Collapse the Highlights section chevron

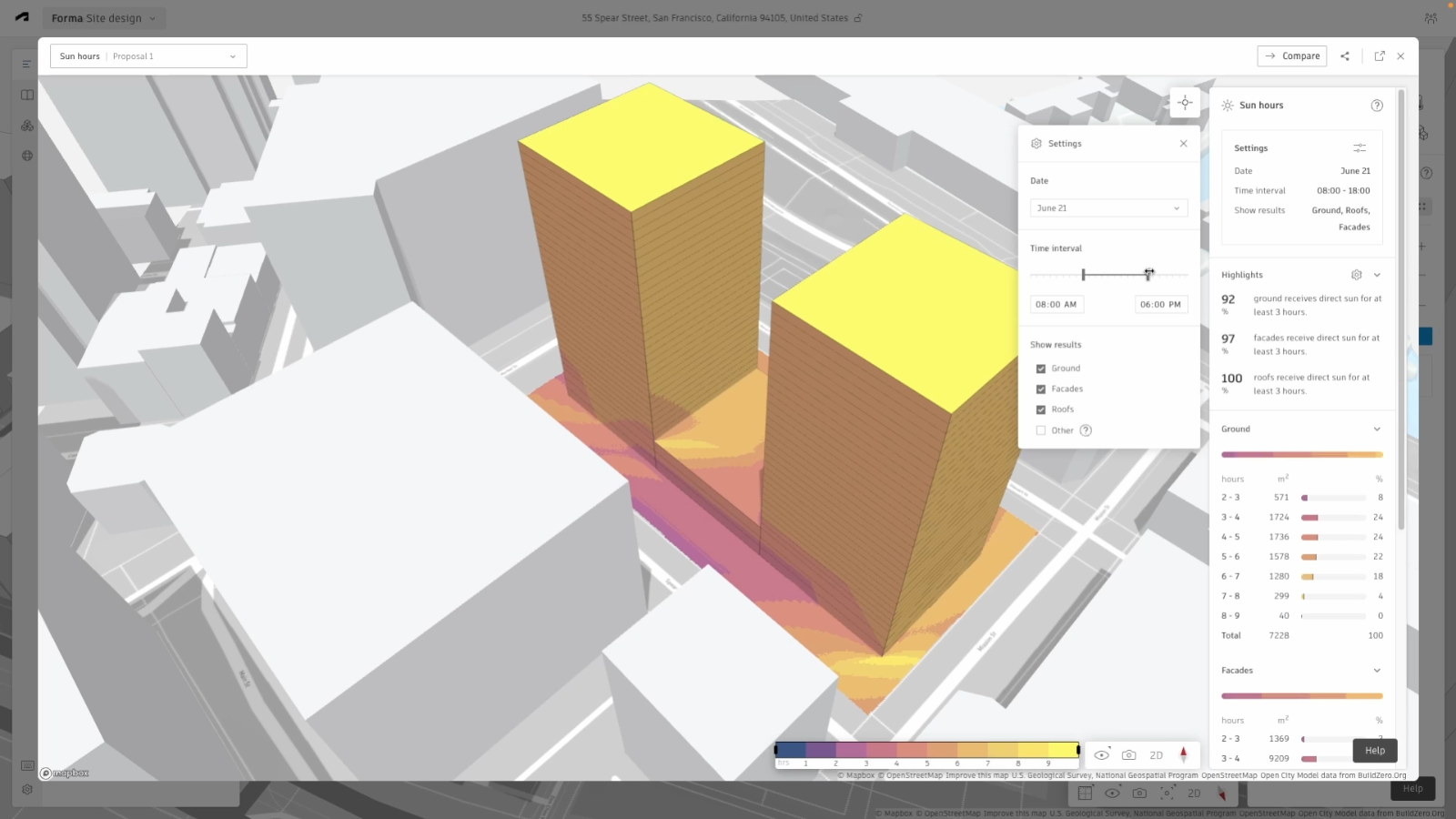tap(1377, 275)
